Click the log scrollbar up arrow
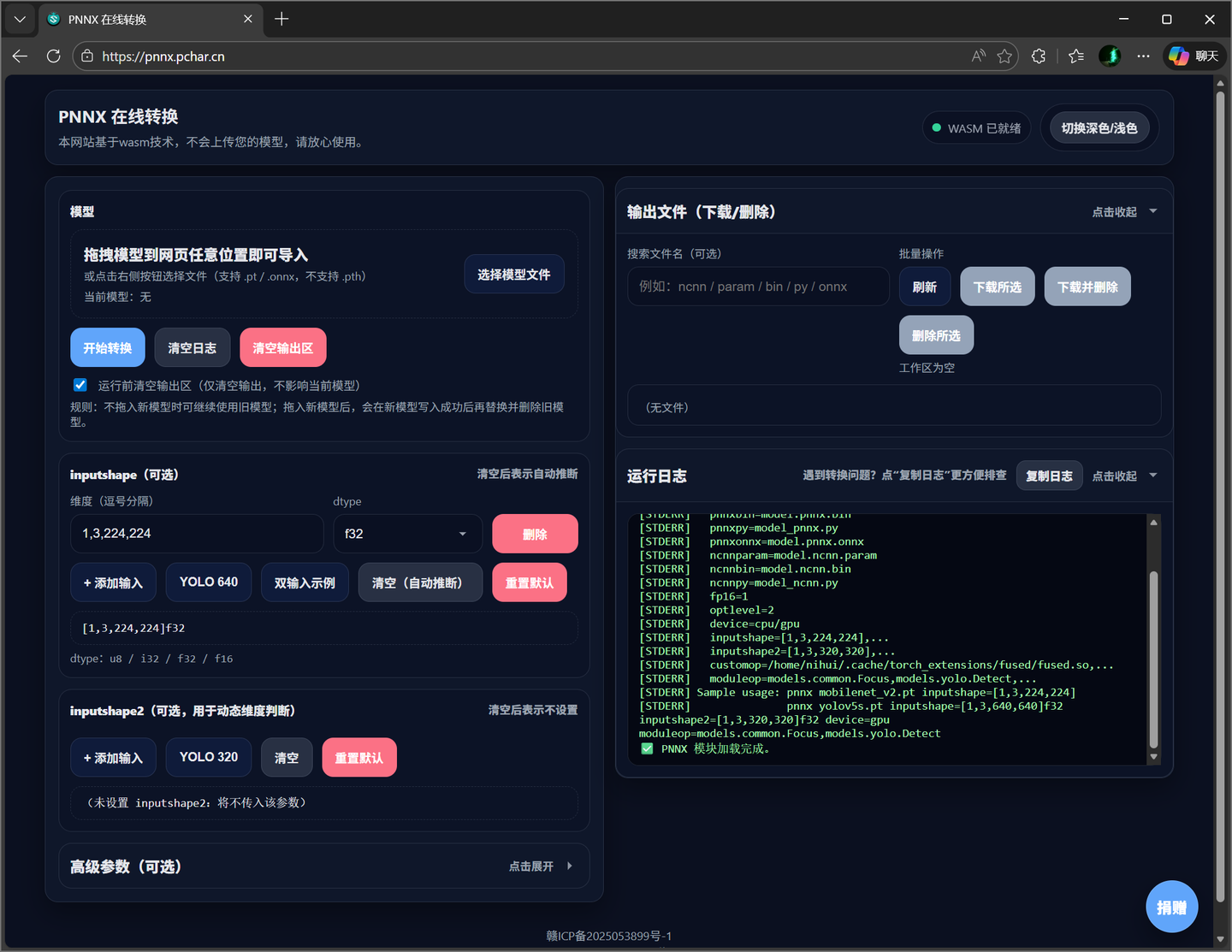The height and width of the screenshot is (952, 1232). [x=1153, y=522]
